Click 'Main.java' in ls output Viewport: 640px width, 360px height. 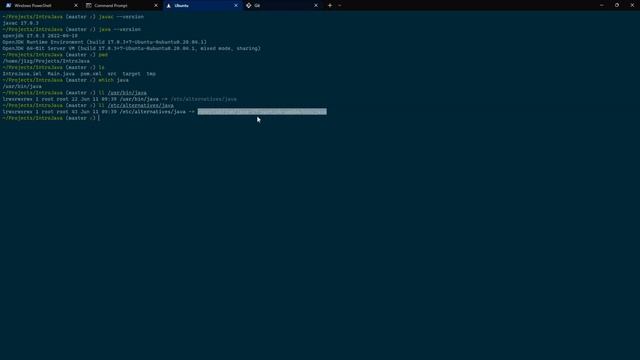pos(61,74)
